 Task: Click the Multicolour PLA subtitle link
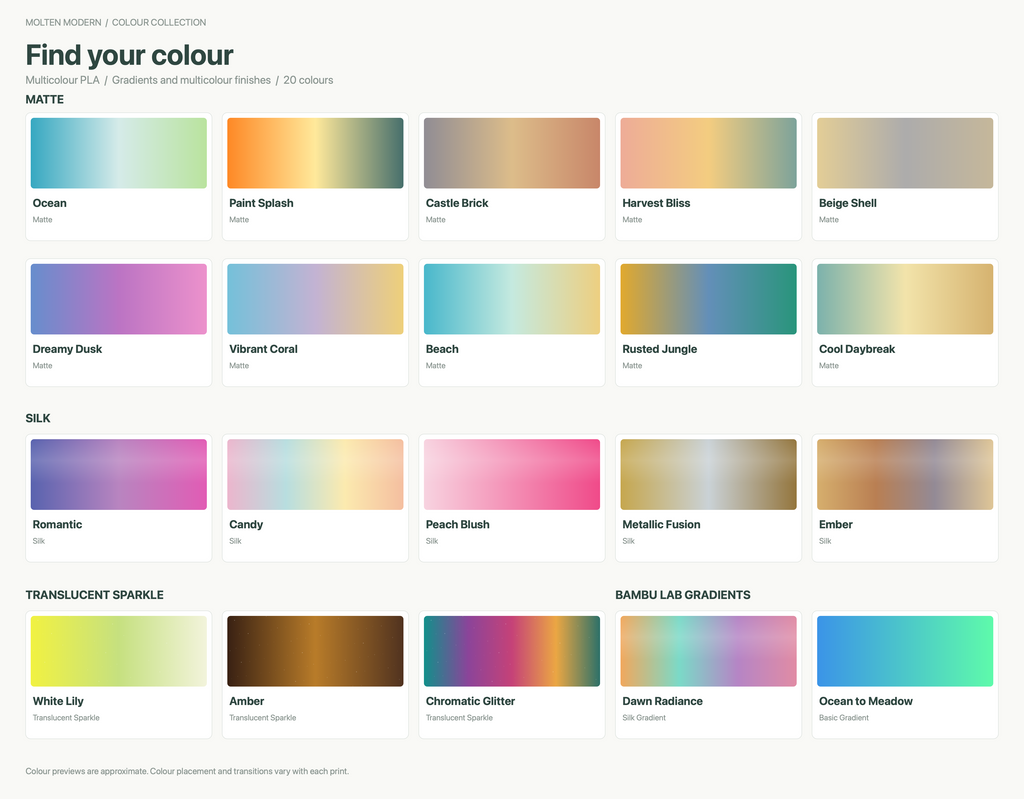tap(63, 80)
